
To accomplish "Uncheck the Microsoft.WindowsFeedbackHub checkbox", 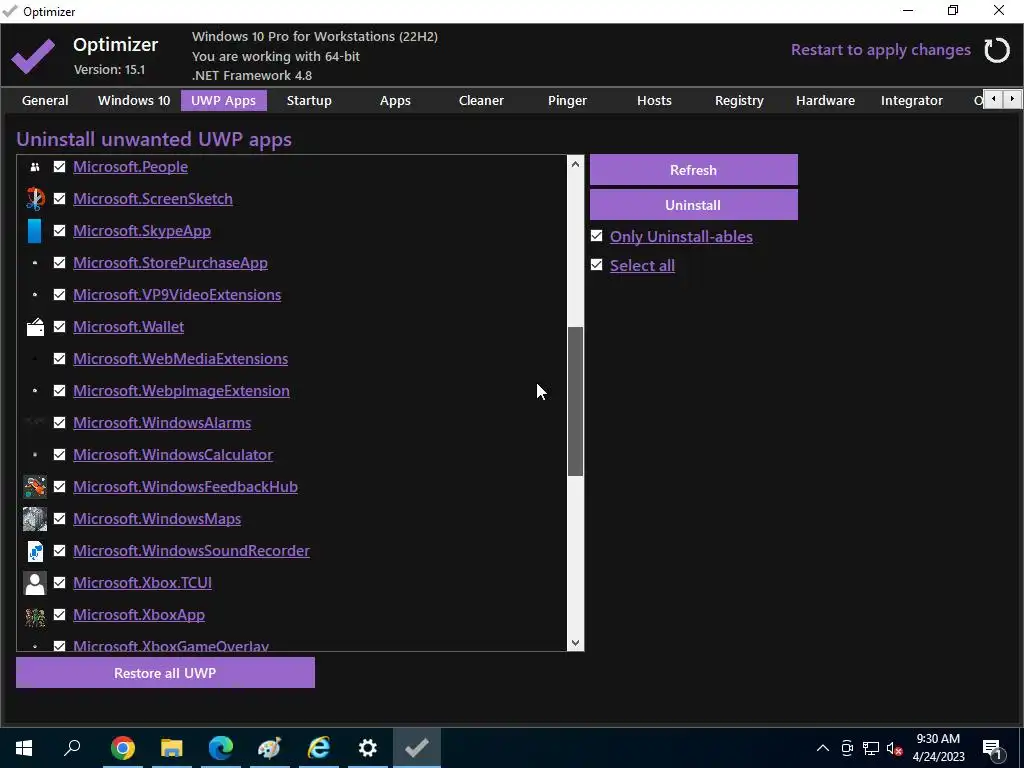I will (x=59, y=487).
